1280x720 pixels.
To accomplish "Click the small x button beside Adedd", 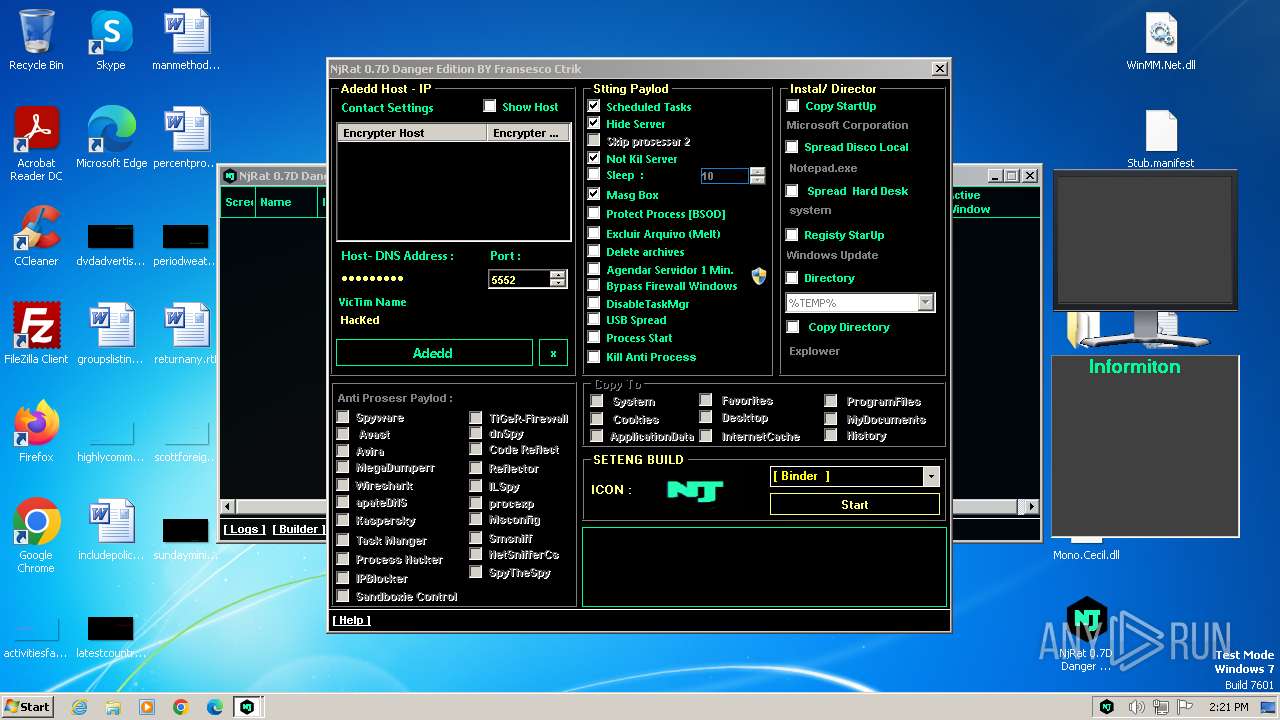I will 553,353.
